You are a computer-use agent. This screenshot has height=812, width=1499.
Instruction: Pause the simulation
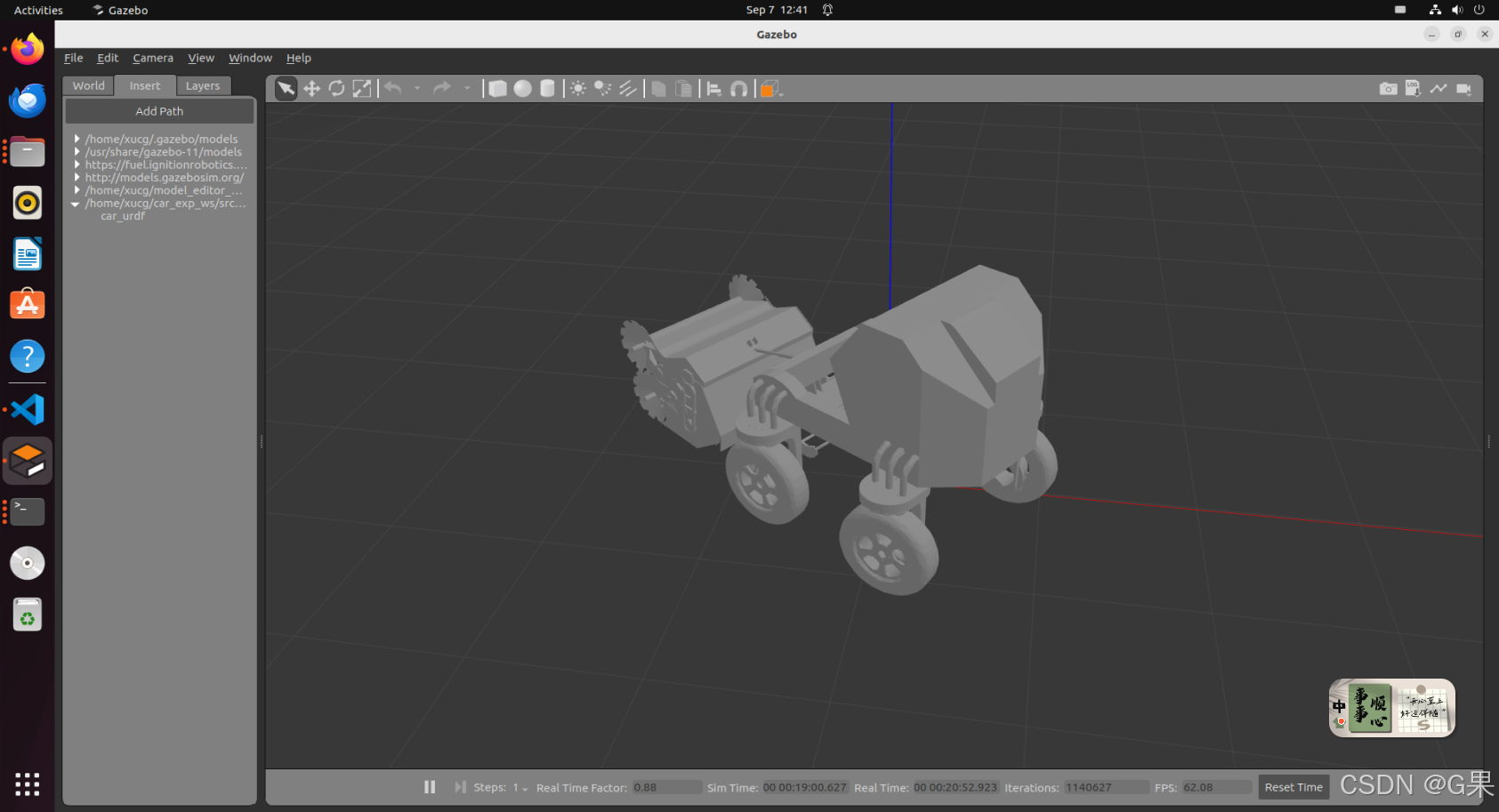tap(430, 787)
